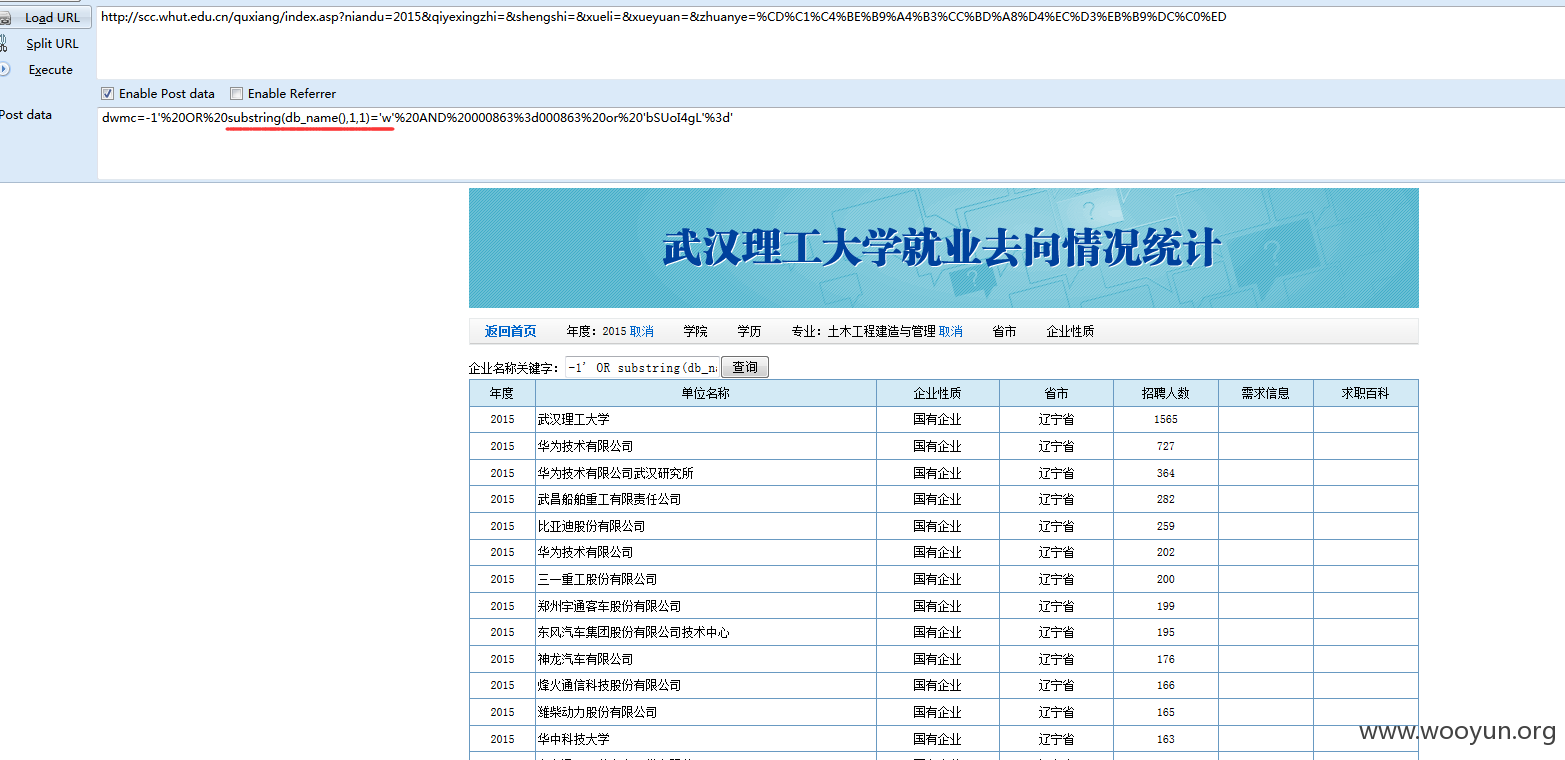Select 比亚迪股份有限公司 row

click(943, 526)
